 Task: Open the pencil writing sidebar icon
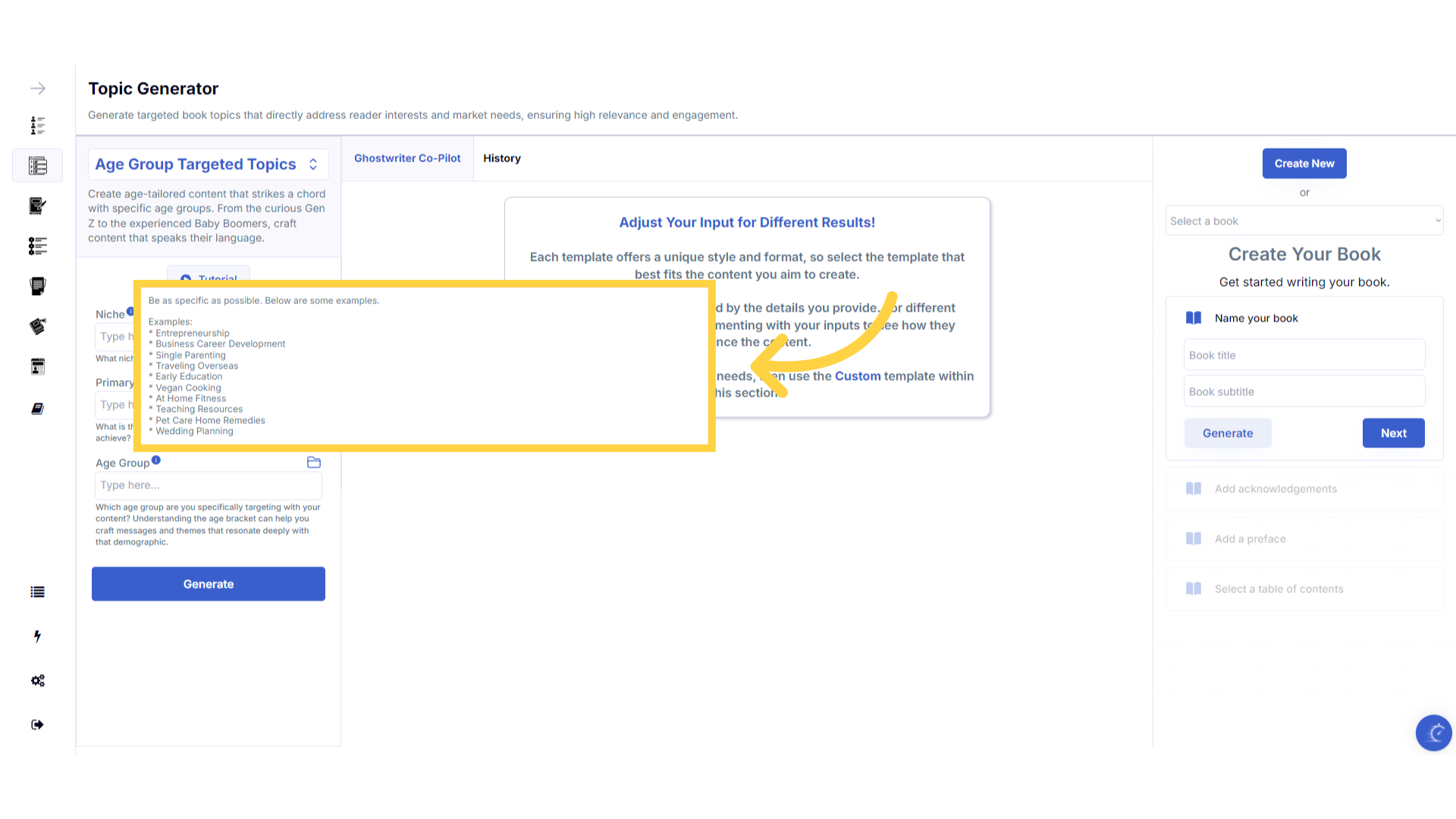(38, 206)
